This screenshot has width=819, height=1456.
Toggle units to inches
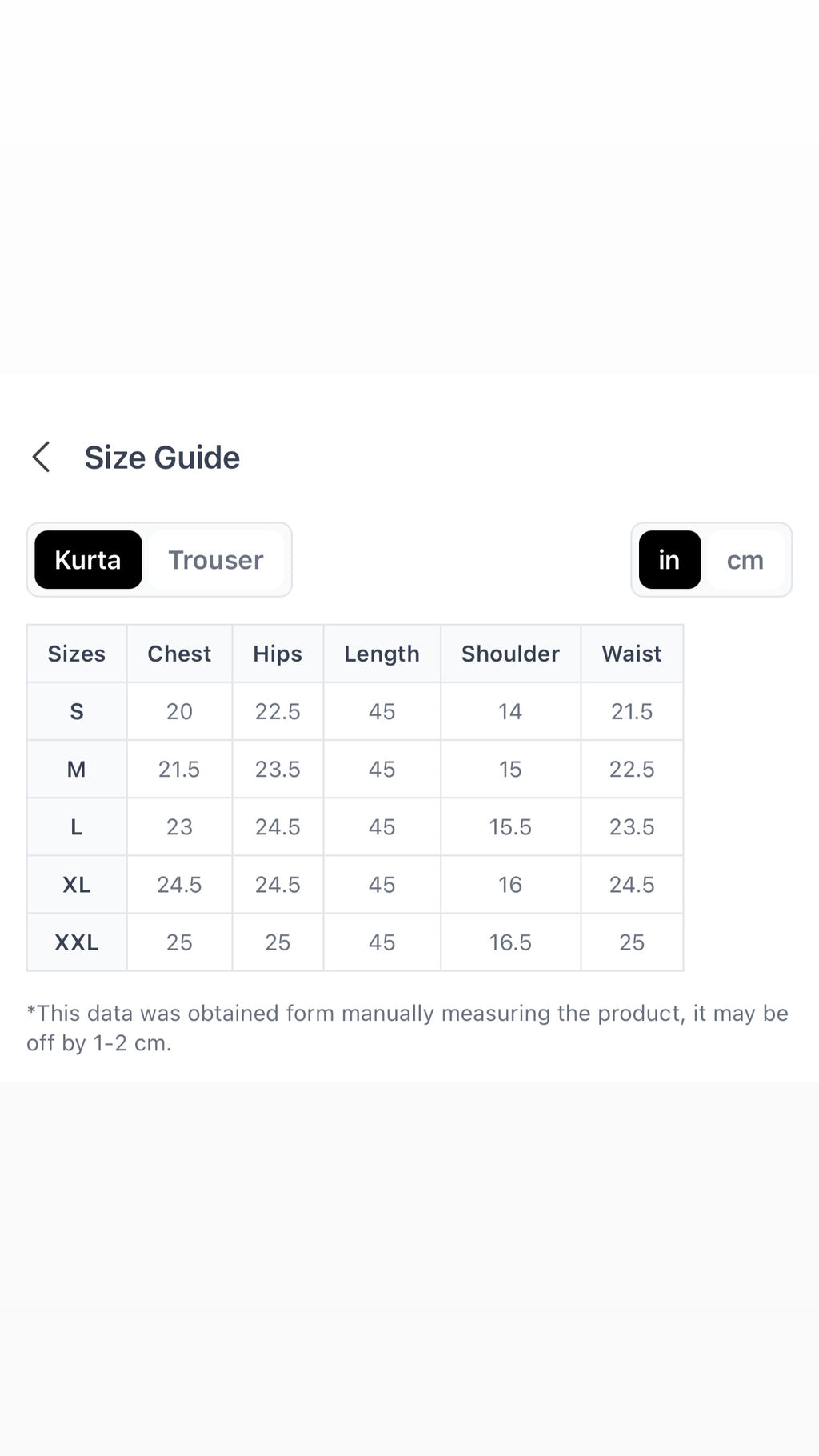(669, 560)
